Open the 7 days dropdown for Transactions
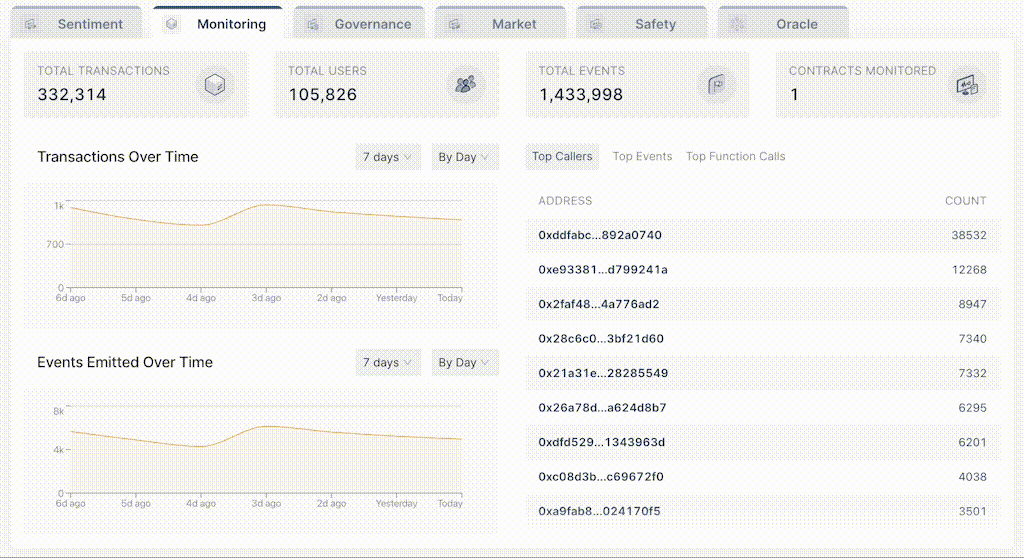The width and height of the screenshot is (1024, 558). click(388, 157)
